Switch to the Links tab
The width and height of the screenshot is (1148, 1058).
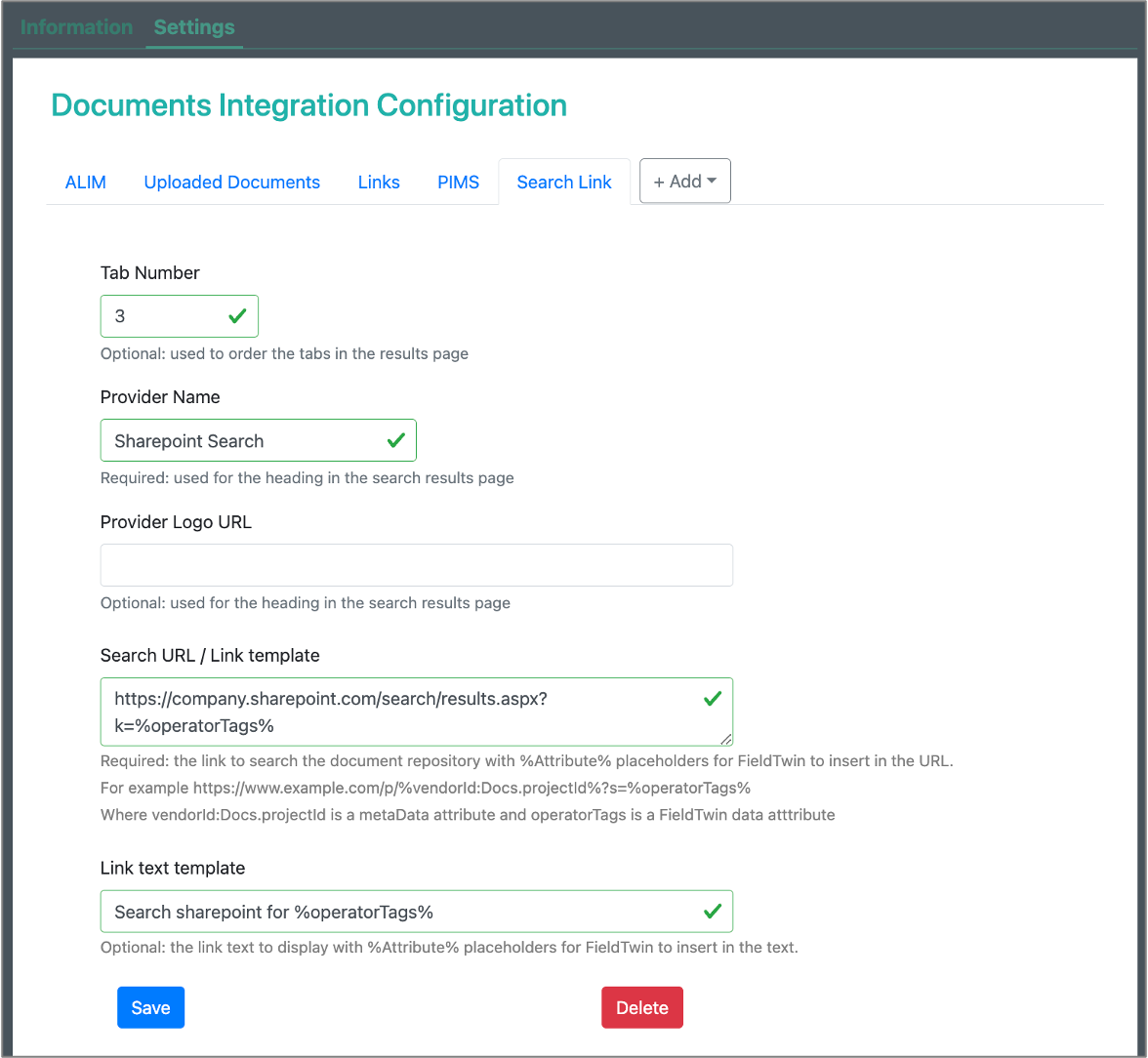tap(379, 182)
